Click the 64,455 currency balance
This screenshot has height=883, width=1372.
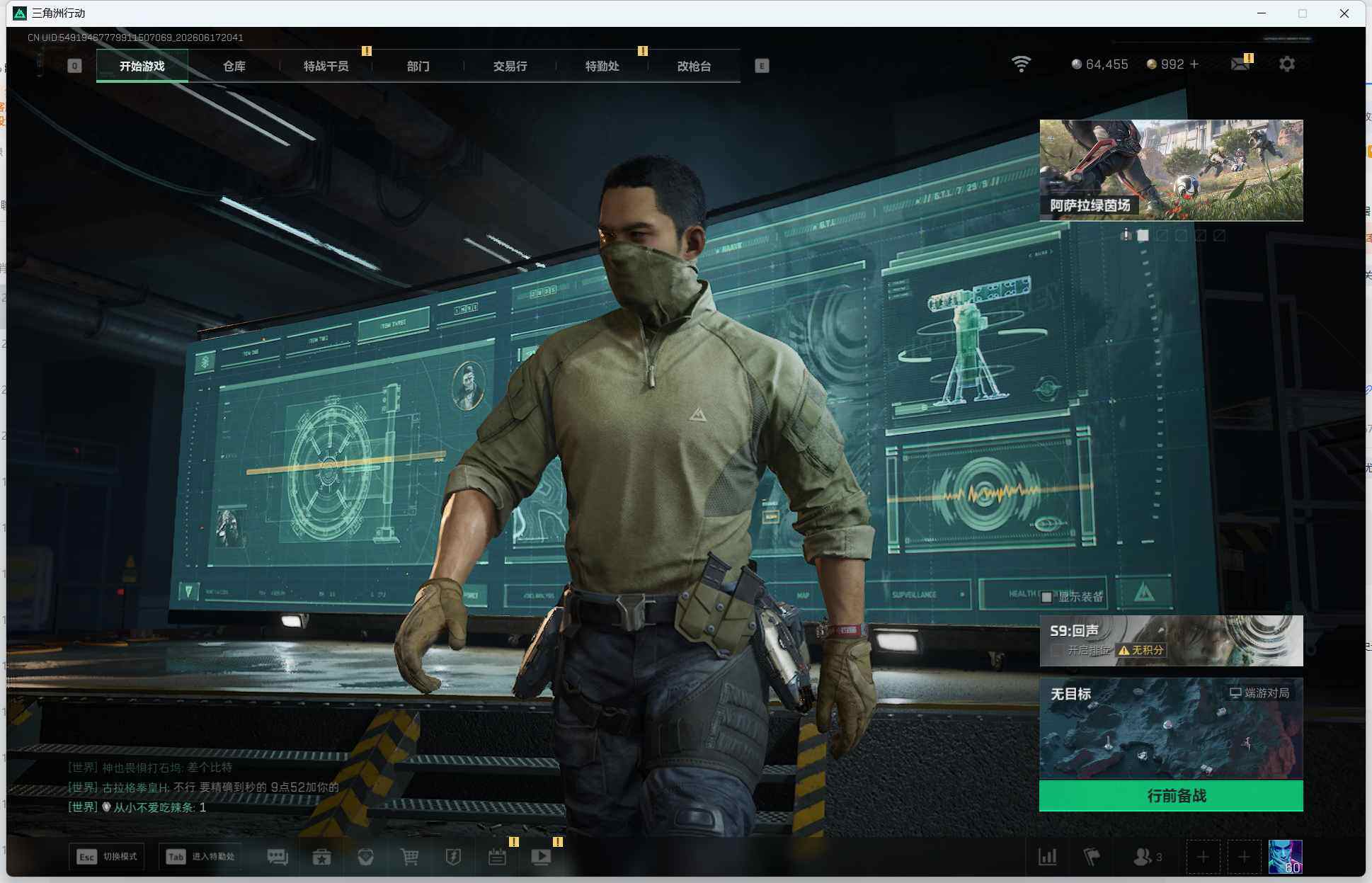pyautogui.click(x=1099, y=64)
